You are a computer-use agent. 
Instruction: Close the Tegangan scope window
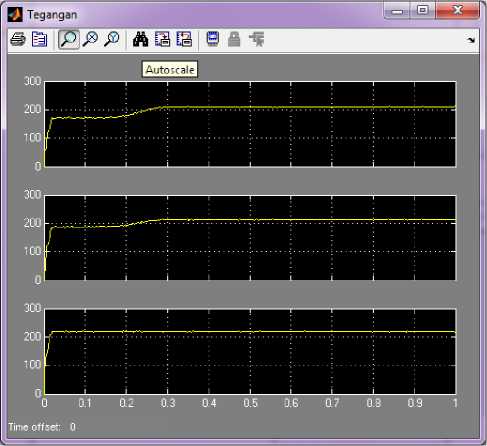click(x=458, y=10)
